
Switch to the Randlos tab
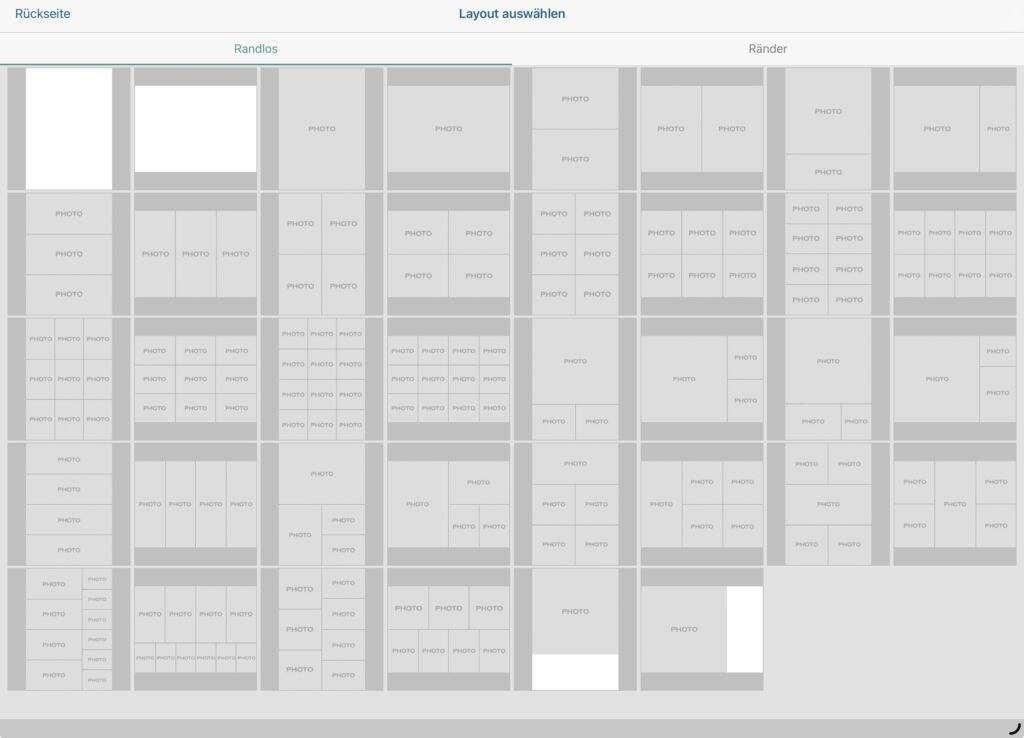pos(255,48)
